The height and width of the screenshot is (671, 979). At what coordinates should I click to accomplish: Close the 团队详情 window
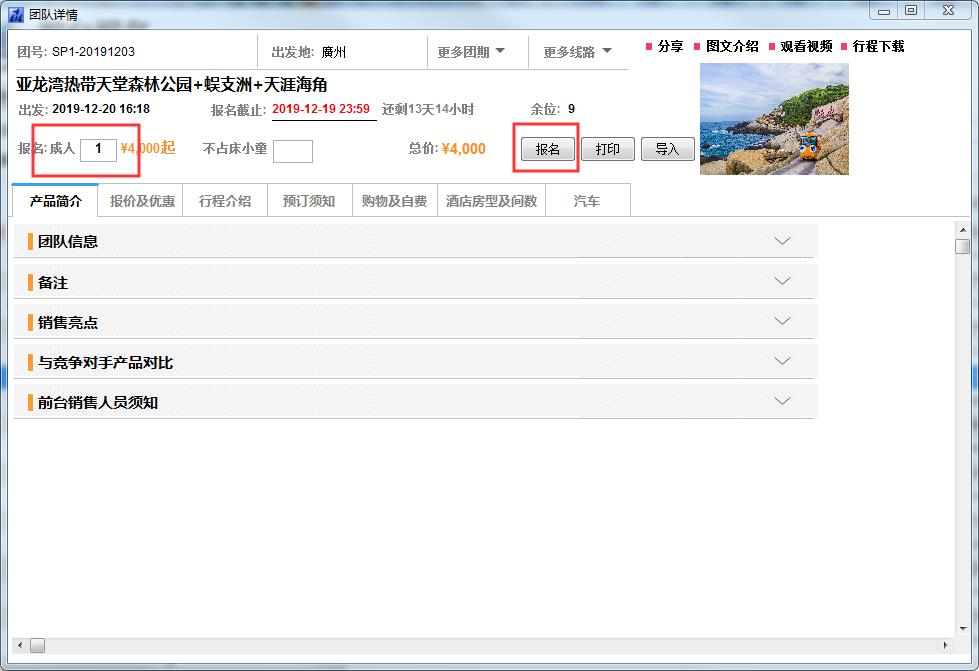(x=948, y=11)
